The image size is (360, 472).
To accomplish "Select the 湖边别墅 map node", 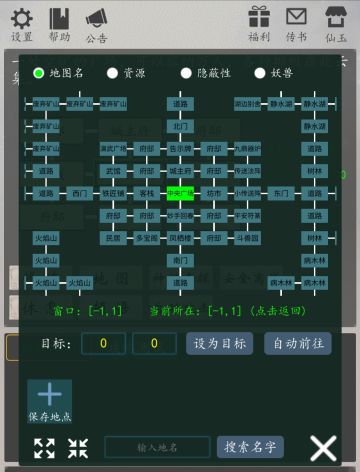I will (x=247, y=104).
